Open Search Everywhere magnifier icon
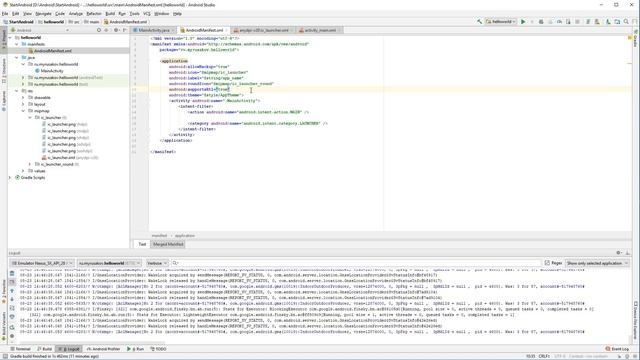 click(626, 22)
